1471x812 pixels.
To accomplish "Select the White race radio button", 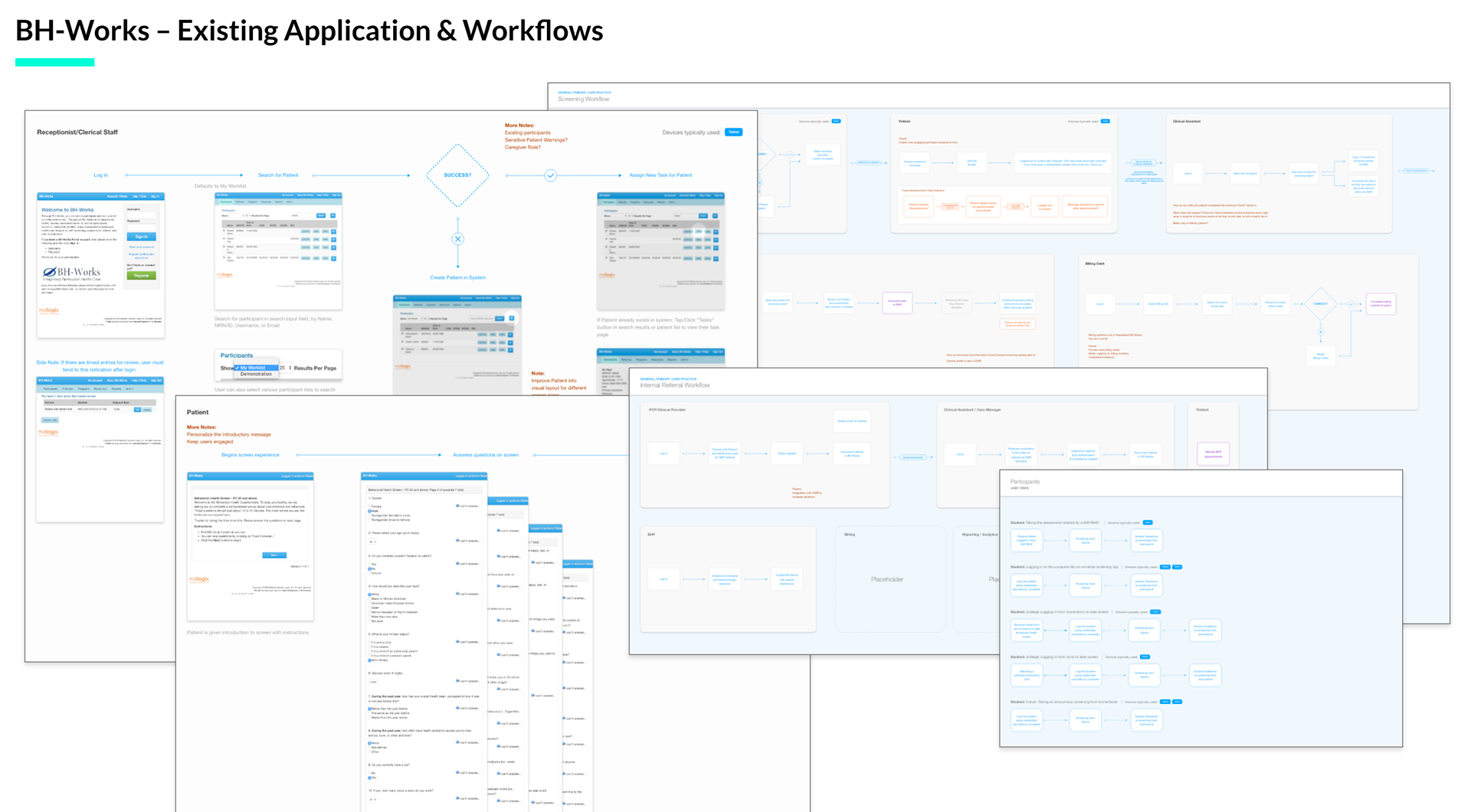I will 370,594.
